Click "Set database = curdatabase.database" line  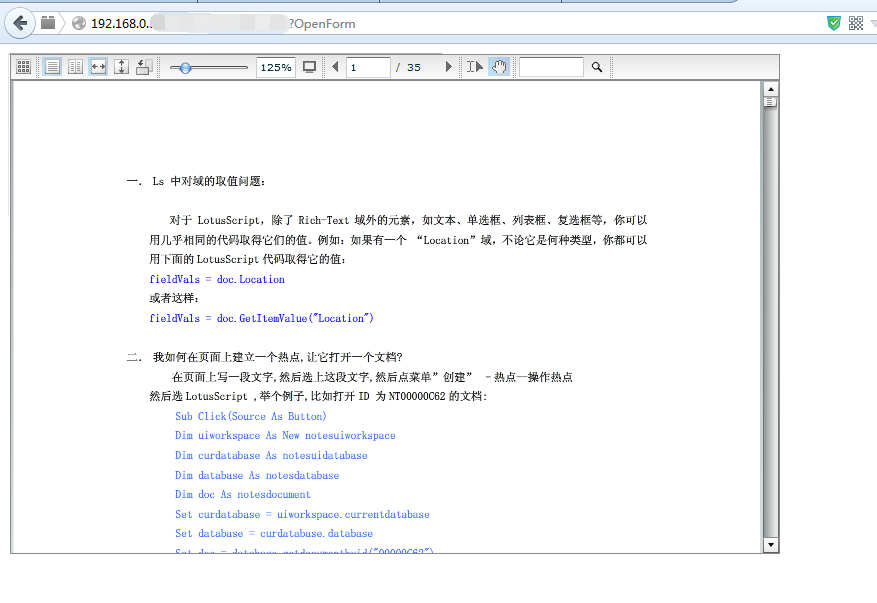pyautogui.click(x=274, y=534)
